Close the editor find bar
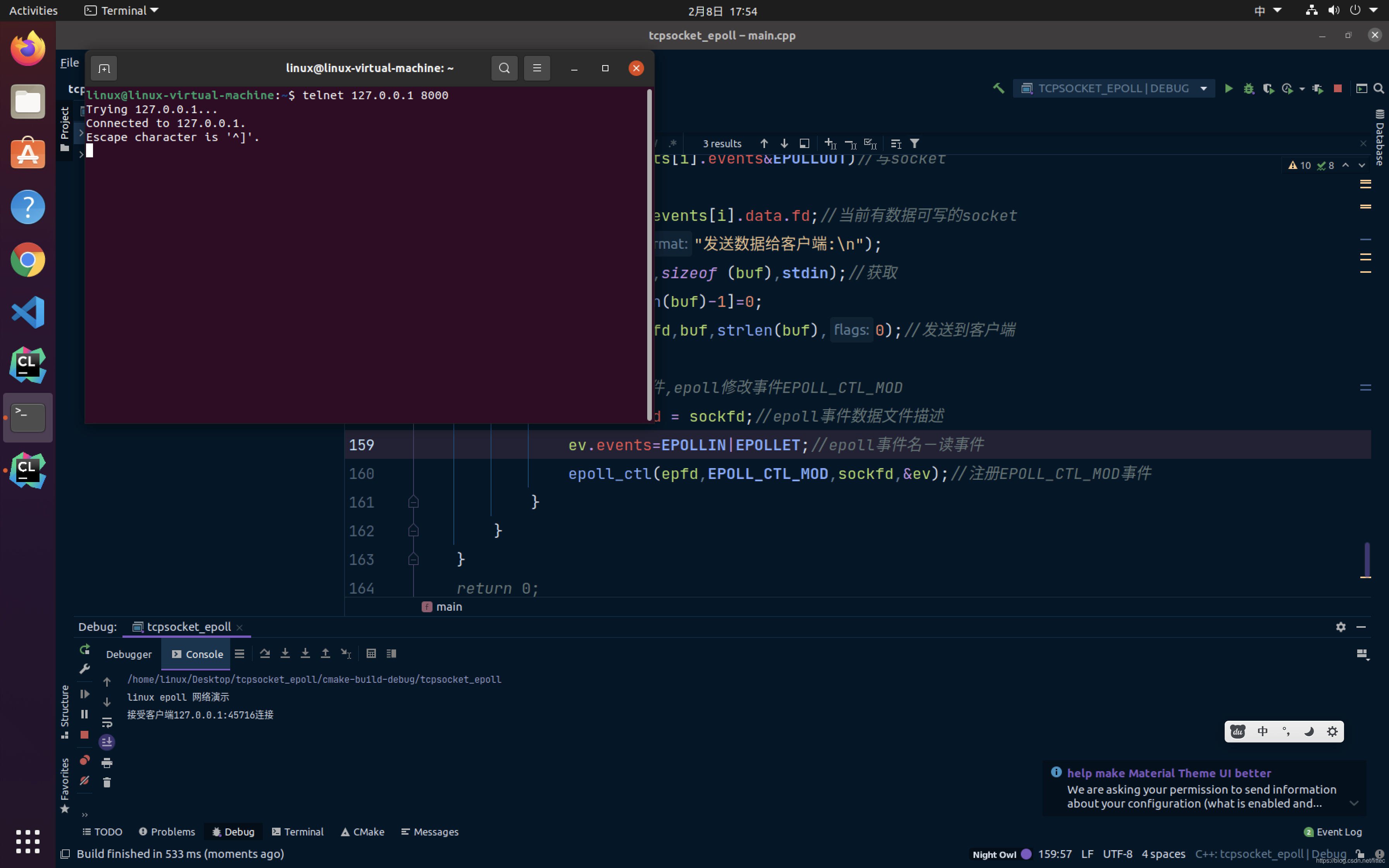The width and height of the screenshot is (1389, 868). coord(1363,143)
